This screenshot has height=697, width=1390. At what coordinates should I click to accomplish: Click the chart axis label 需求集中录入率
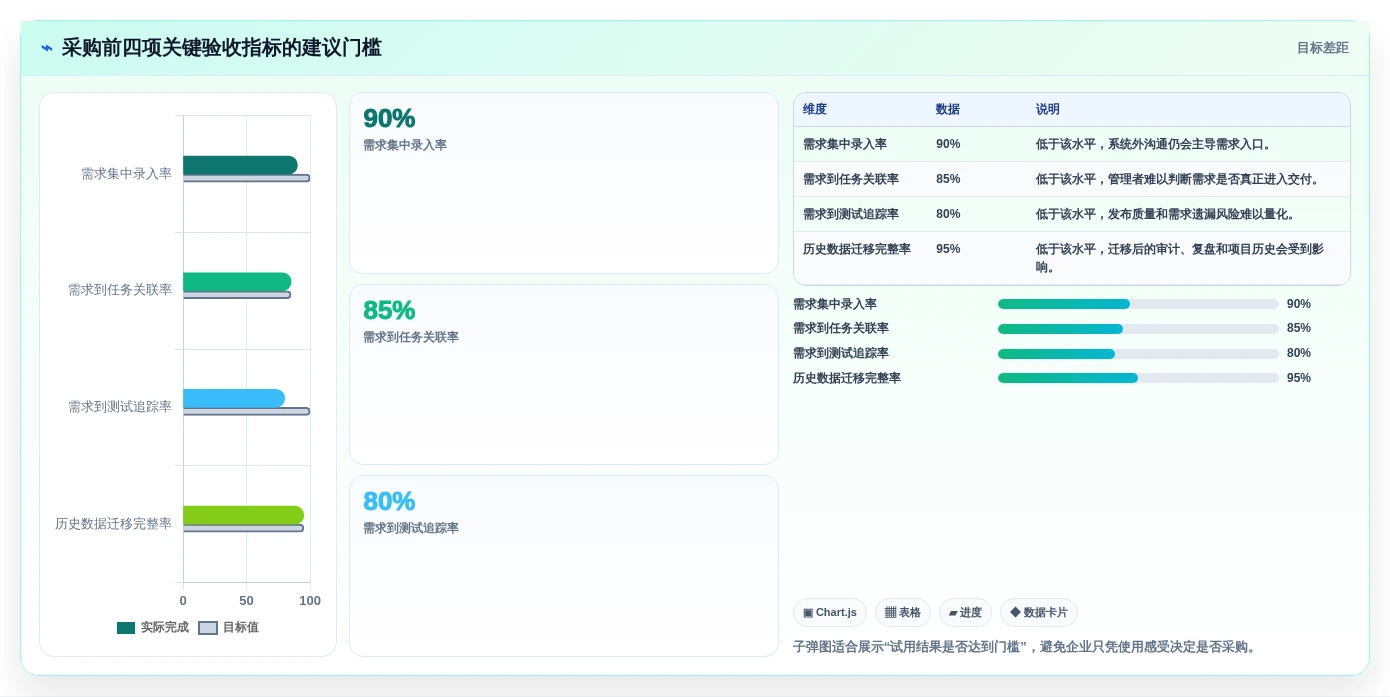[126, 173]
